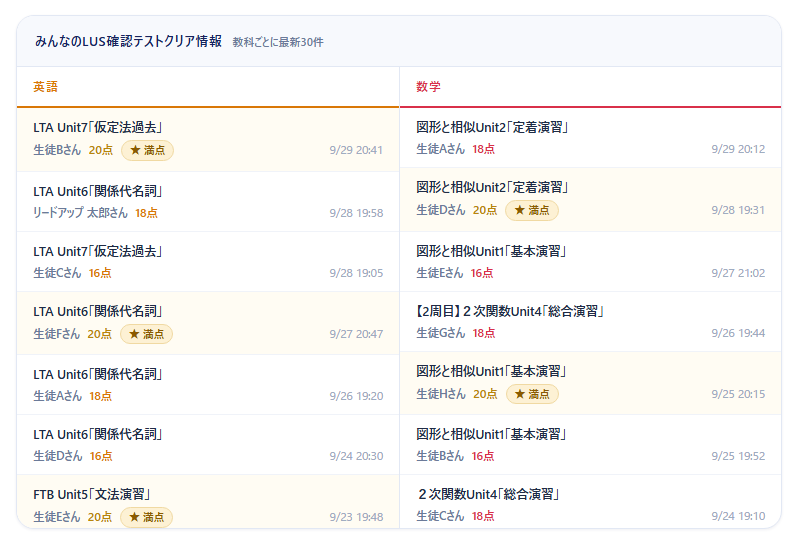This screenshot has height=545, width=798.
Task: Click 生徒Bさん name in the 数学 column
Action: (x=440, y=456)
